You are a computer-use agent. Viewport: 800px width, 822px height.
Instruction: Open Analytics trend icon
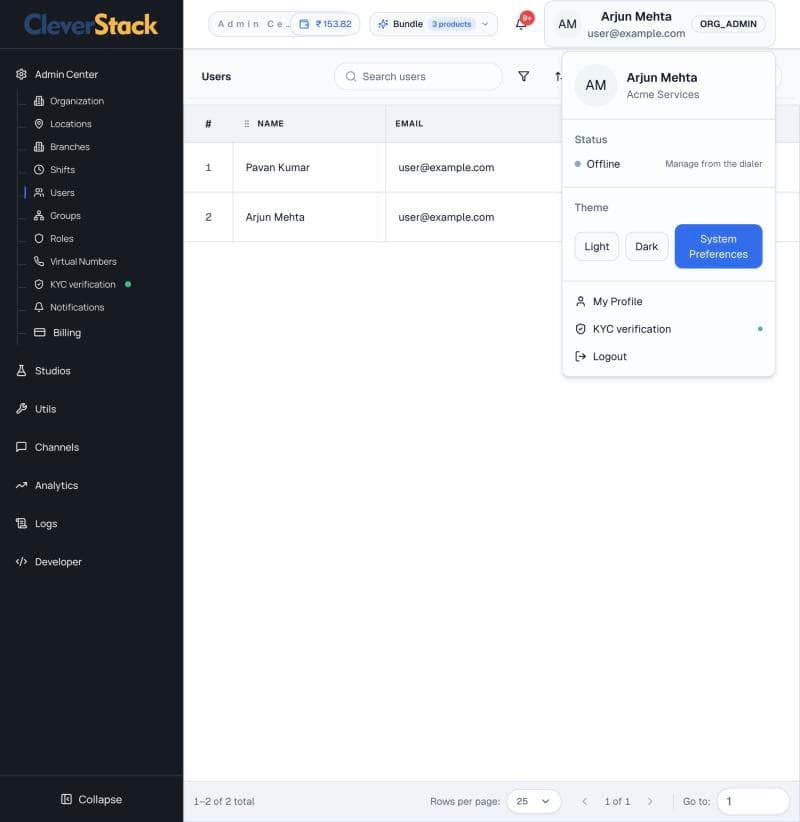(21, 485)
